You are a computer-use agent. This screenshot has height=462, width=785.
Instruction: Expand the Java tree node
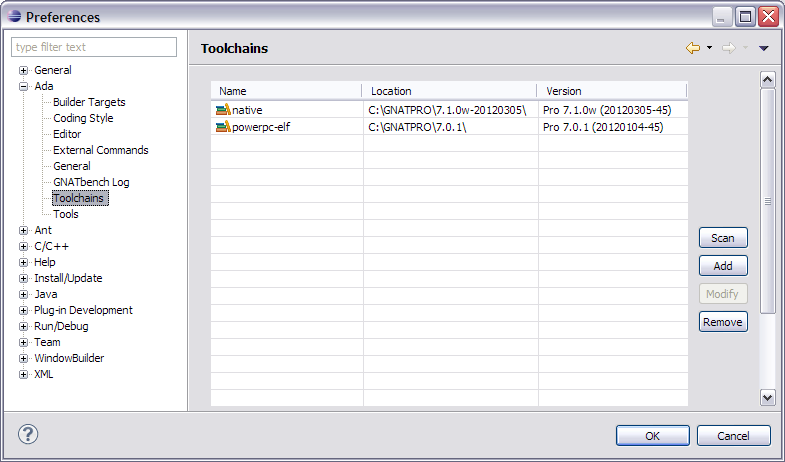tap(23, 294)
